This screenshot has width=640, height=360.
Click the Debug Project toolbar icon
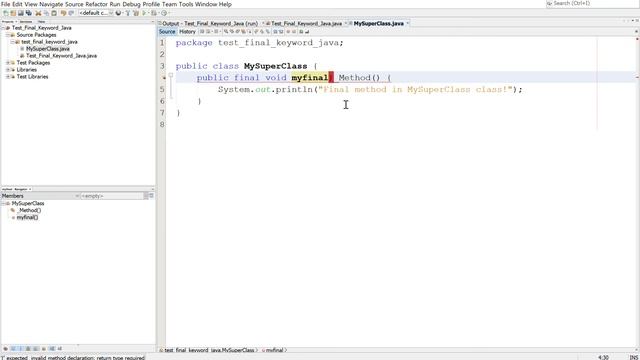click(x=154, y=13)
